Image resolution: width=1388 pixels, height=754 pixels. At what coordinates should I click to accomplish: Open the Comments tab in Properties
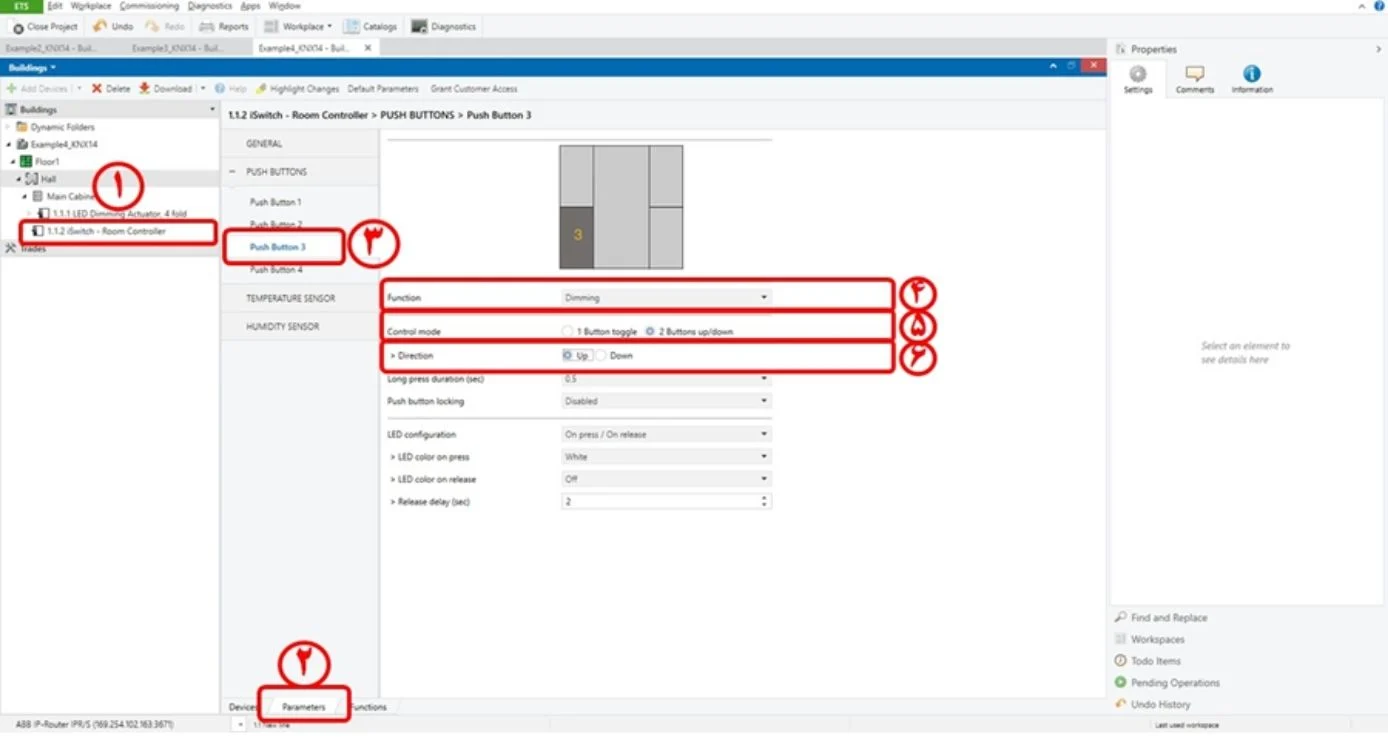click(1195, 79)
